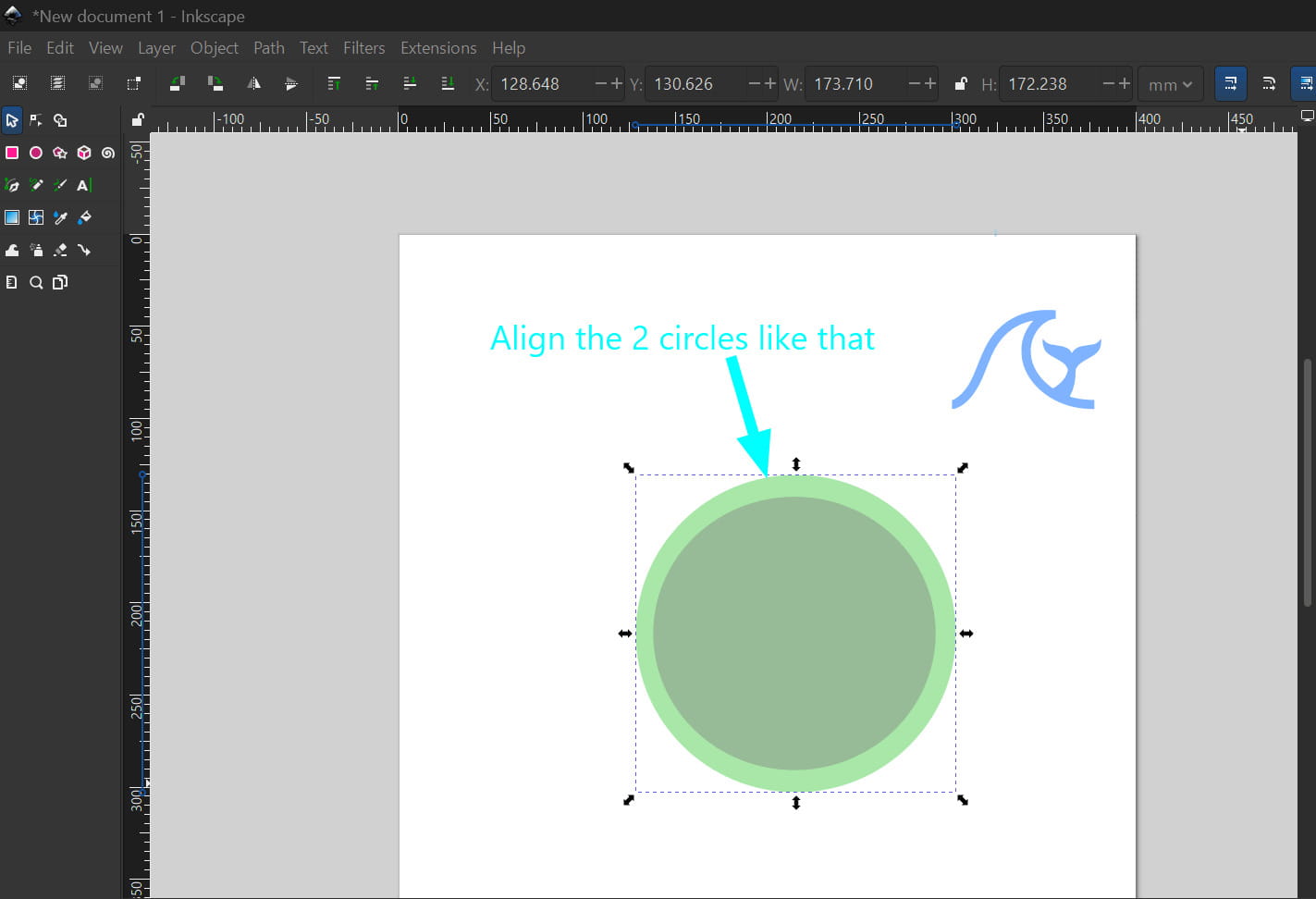Select the Spray tool
1316x899 pixels.
36,250
